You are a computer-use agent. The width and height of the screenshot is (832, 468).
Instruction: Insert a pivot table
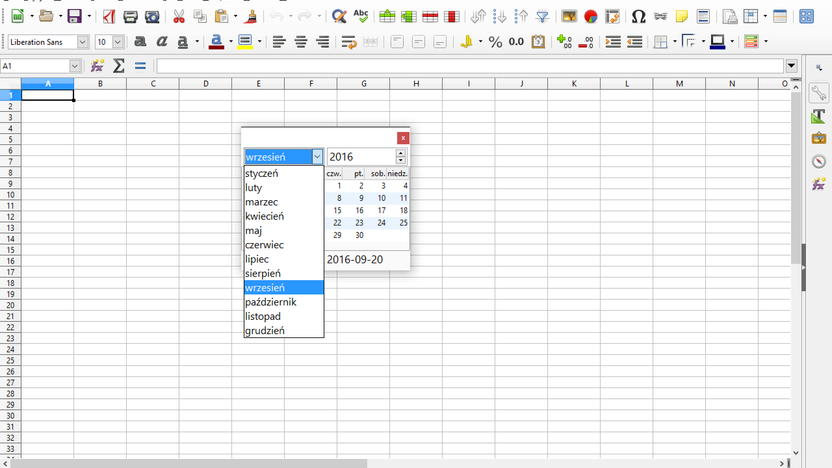[x=612, y=16]
